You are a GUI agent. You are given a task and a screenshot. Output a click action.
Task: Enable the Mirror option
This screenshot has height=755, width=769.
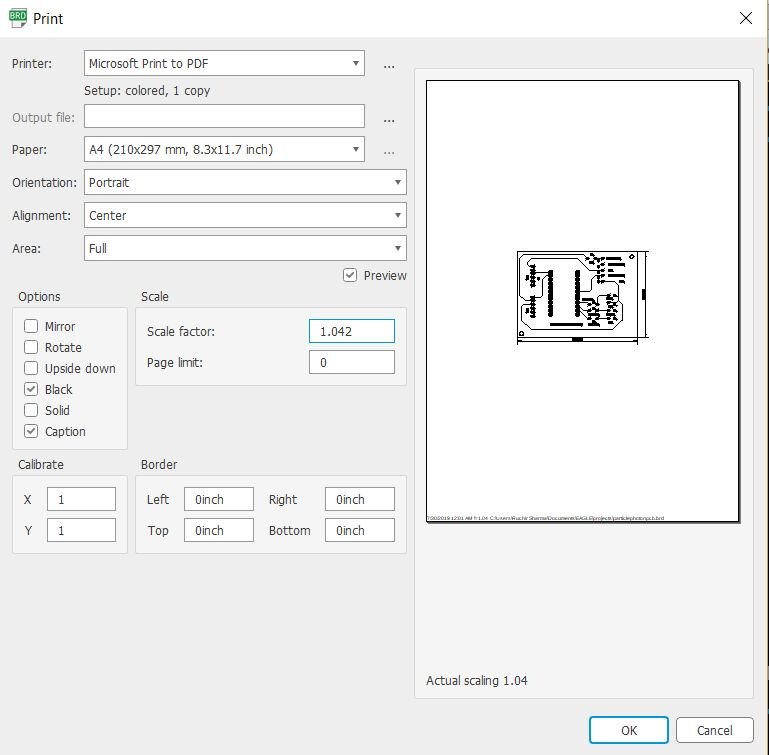(x=32, y=326)
